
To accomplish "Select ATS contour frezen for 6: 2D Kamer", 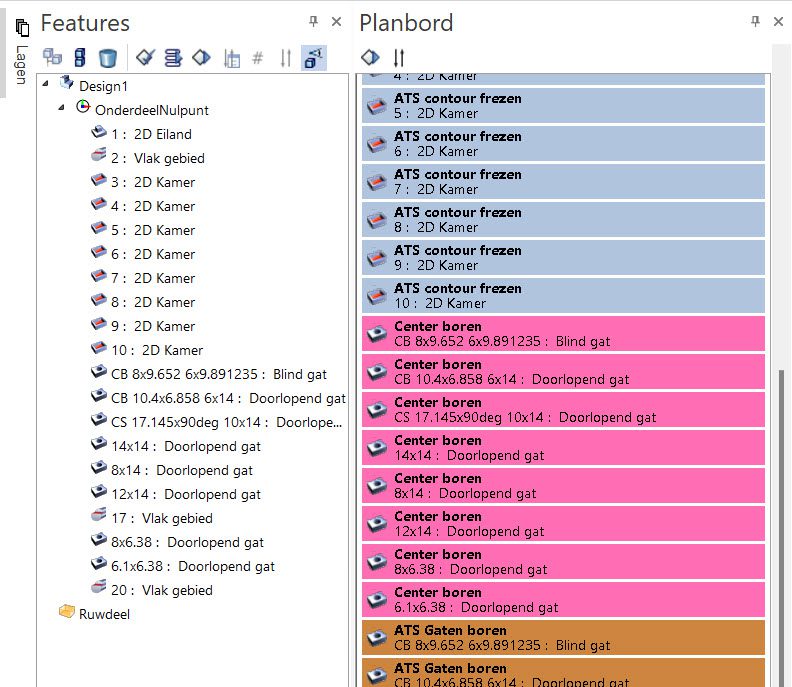I will click(563, 143).
